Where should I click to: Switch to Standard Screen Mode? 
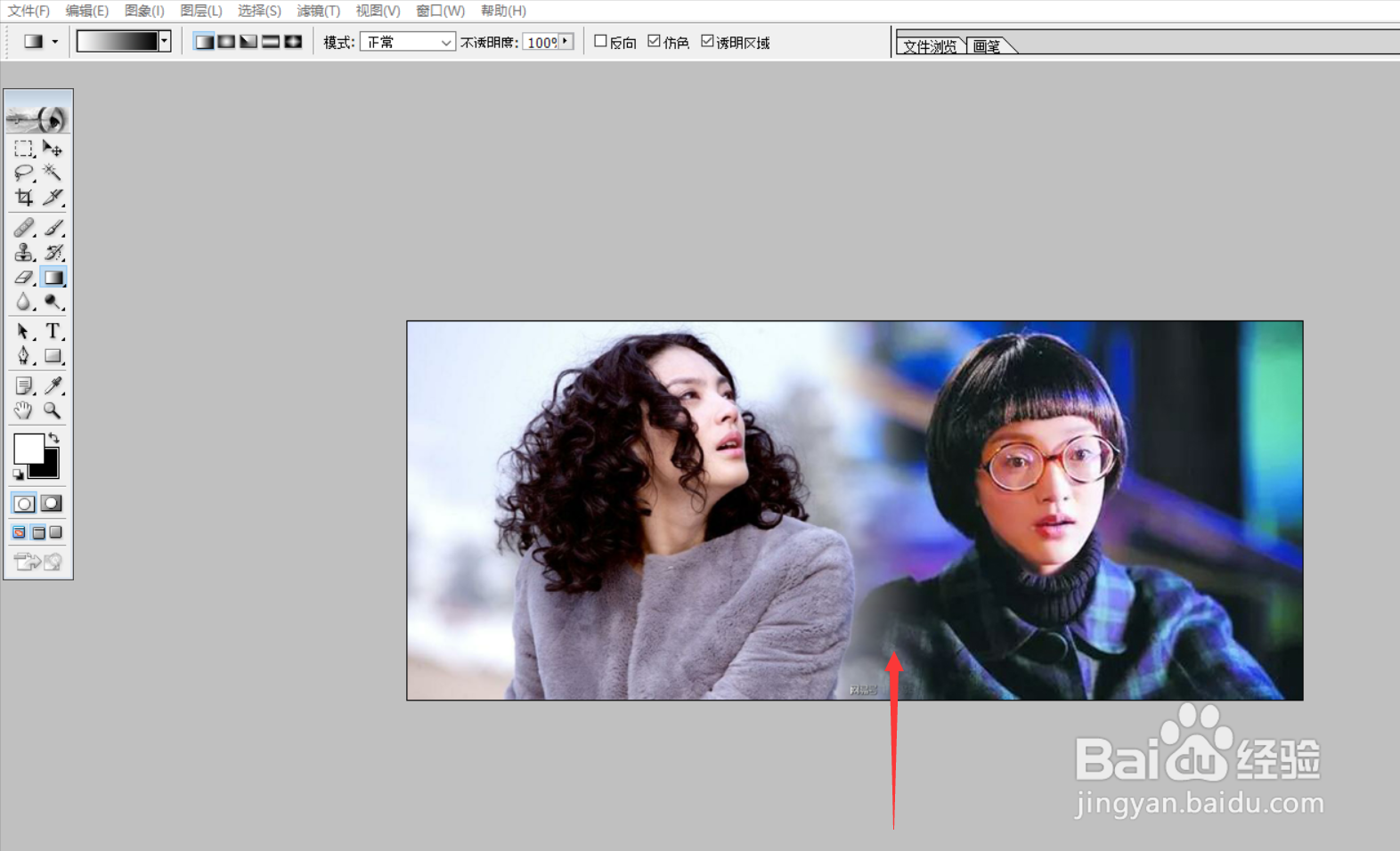pos(19,532)
